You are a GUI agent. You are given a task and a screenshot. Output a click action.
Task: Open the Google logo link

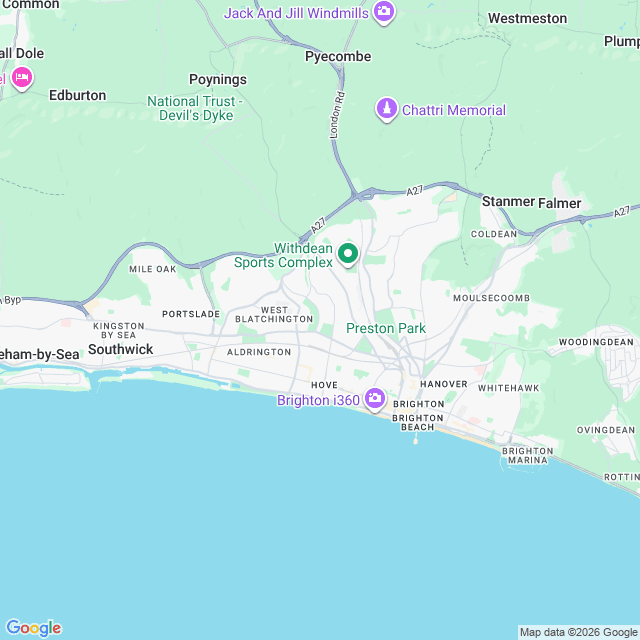click(x=33, y=628)
